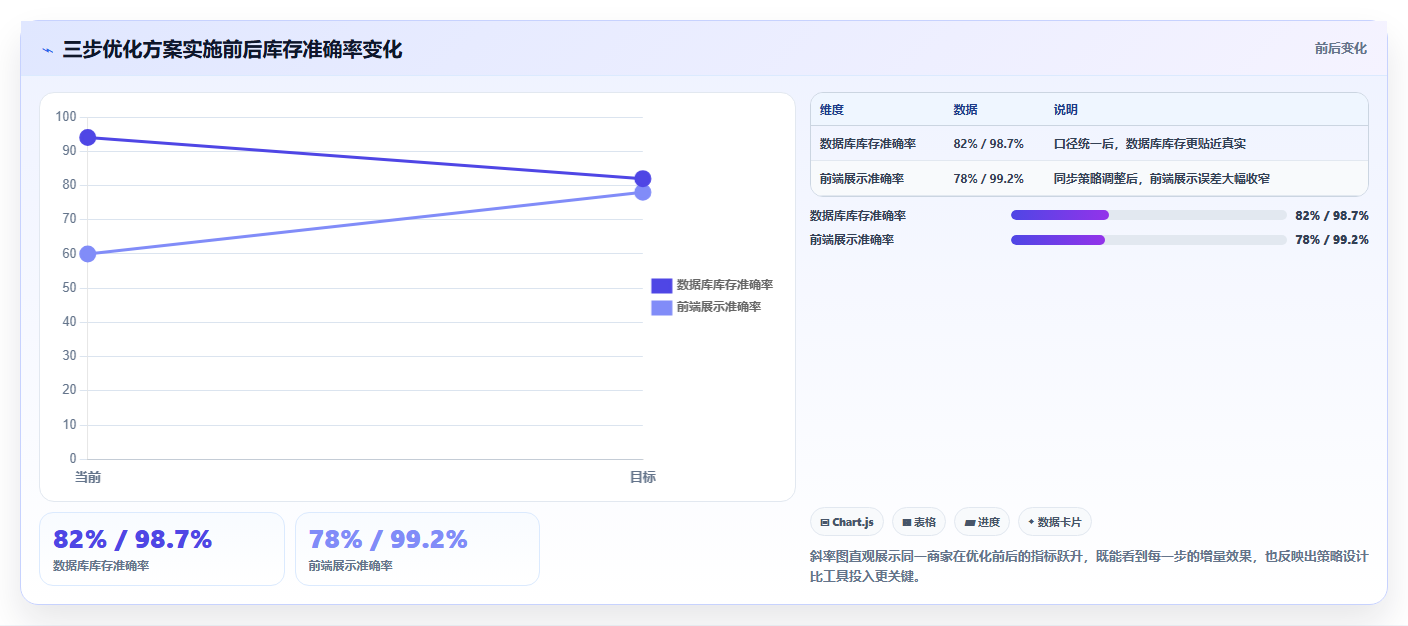The height and width of the screenshot is (626, 1408).
Task: Click the 100 y-axis tick label
Action: [x=66, y=117]
